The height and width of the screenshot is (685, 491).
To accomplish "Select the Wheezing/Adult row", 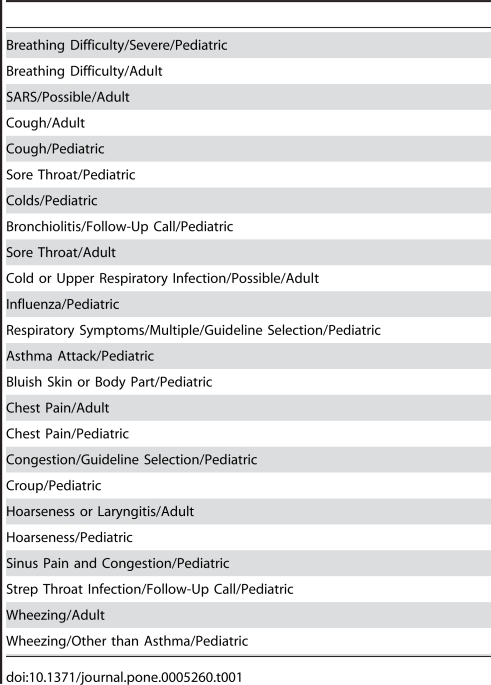I will pyautogui.click(x=248, y=615).
